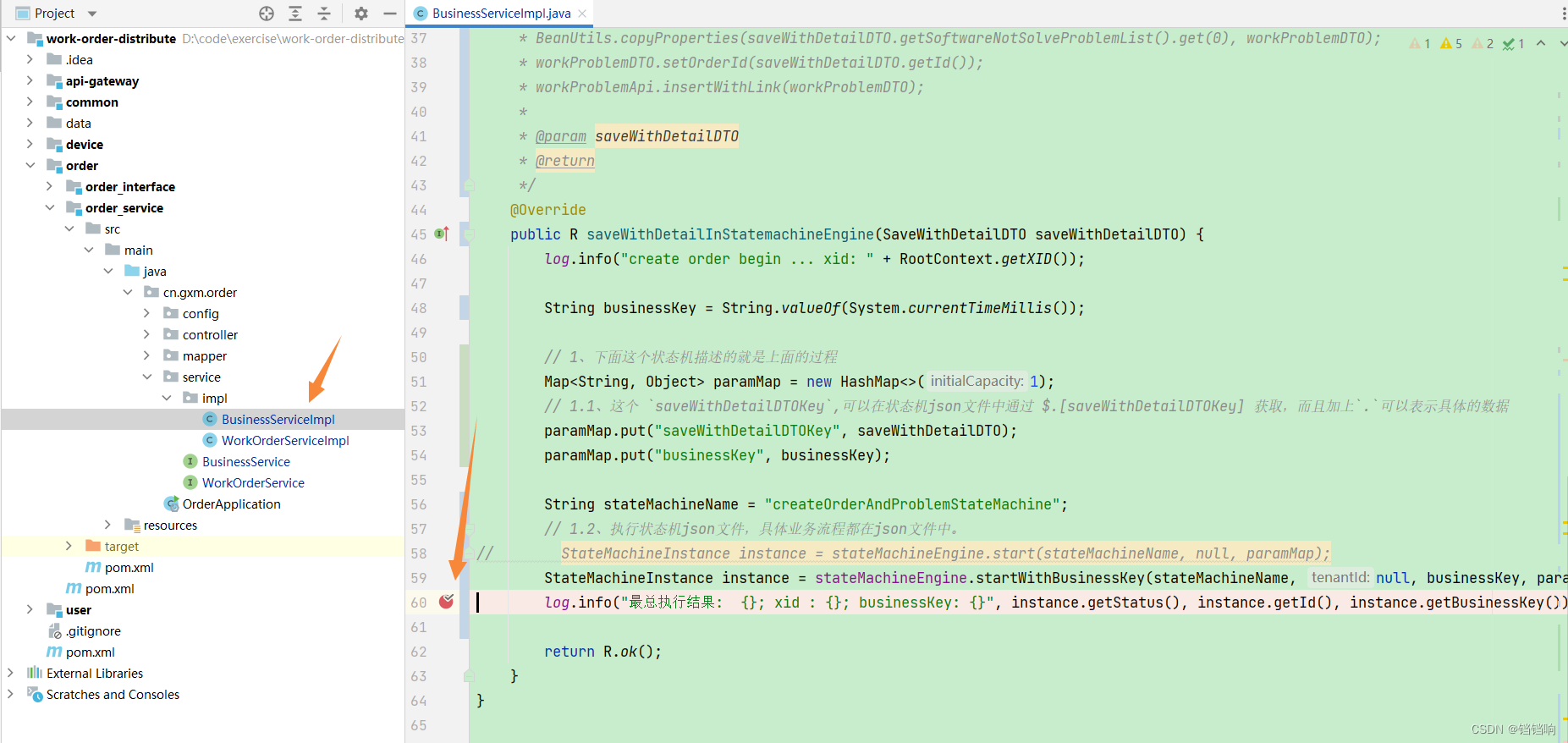Collapse the main folder

pyautogui.click(x=89, y=250)
